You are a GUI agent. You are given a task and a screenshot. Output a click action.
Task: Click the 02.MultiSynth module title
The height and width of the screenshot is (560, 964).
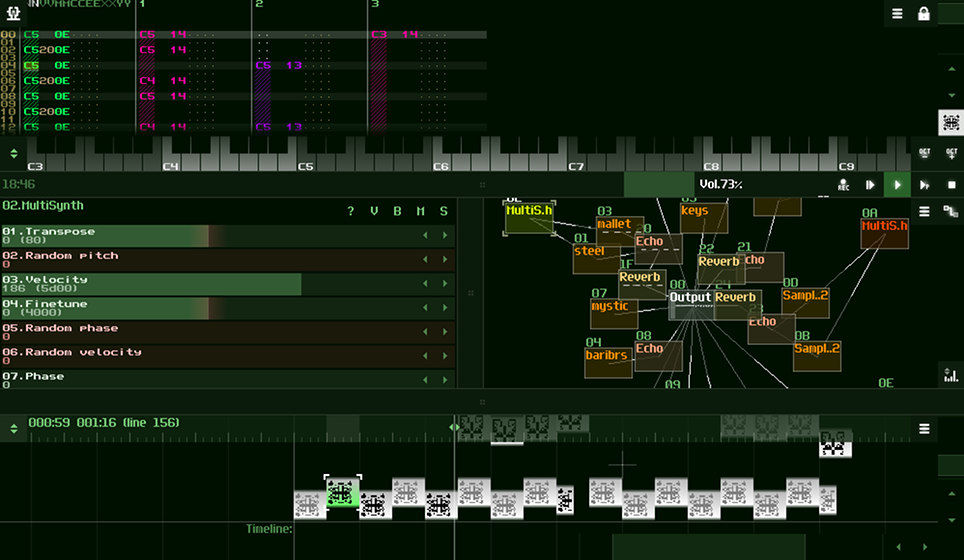[43, 205]
